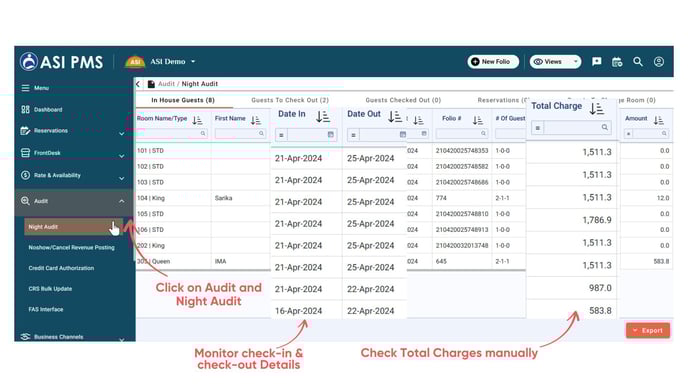Open the user profile icon
This screenshot has width=688, height=387.
[659, 62]
